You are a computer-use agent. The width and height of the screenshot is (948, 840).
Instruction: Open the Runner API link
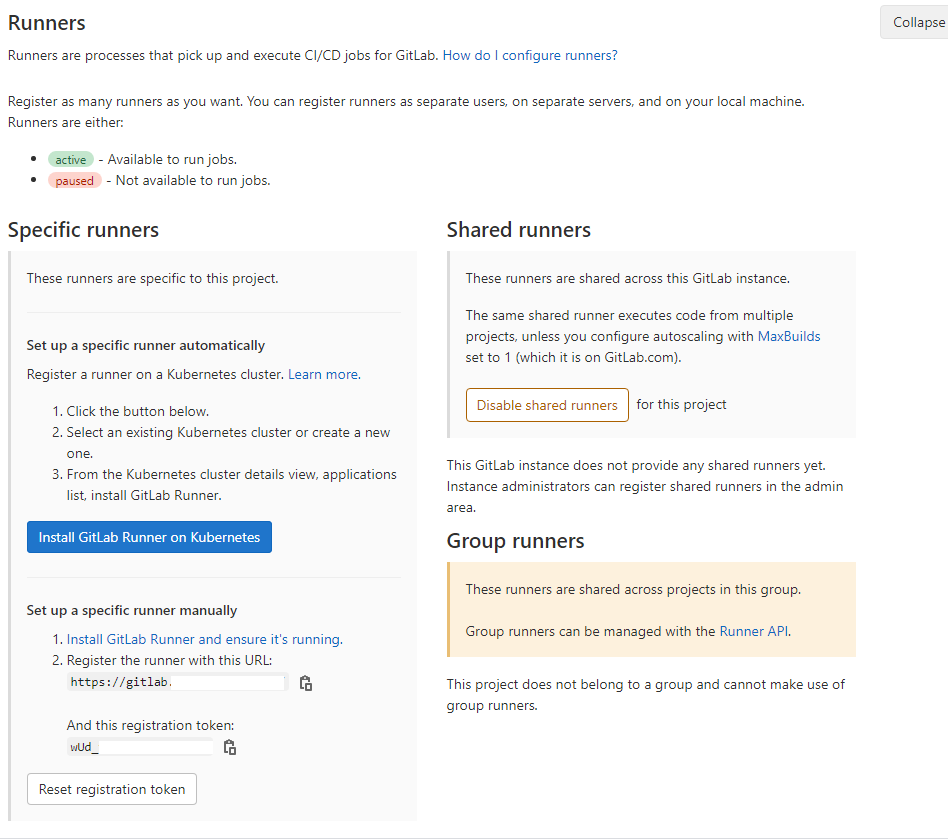click(x=754, y=631)
